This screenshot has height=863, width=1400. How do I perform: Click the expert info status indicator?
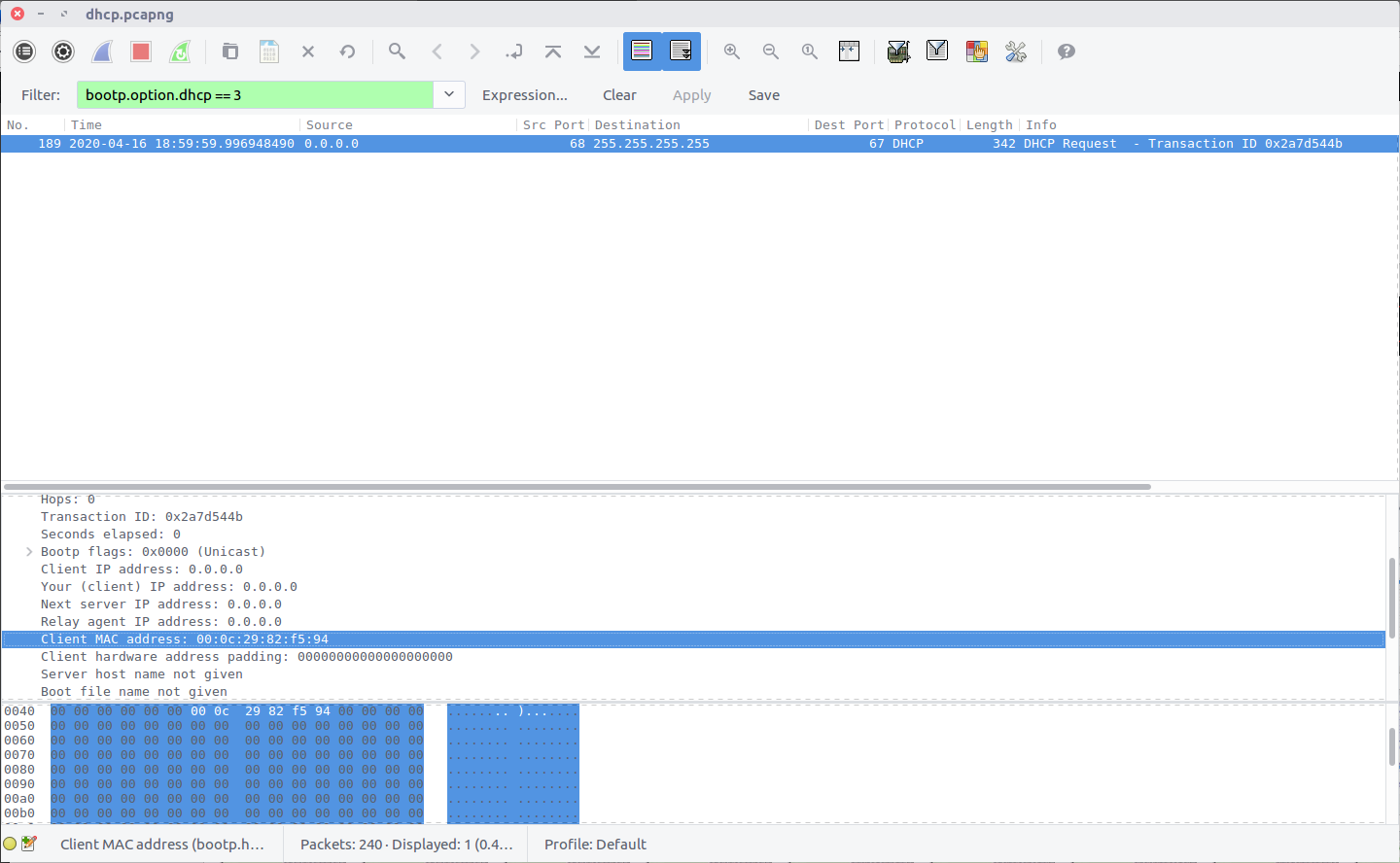(x=11, y=844)
